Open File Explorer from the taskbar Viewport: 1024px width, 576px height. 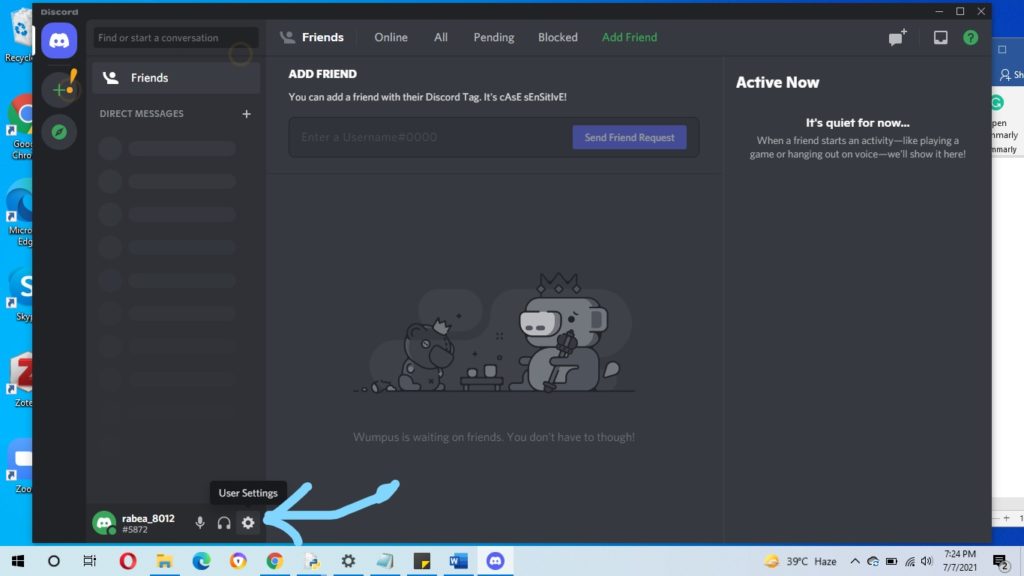pos(165,561)
